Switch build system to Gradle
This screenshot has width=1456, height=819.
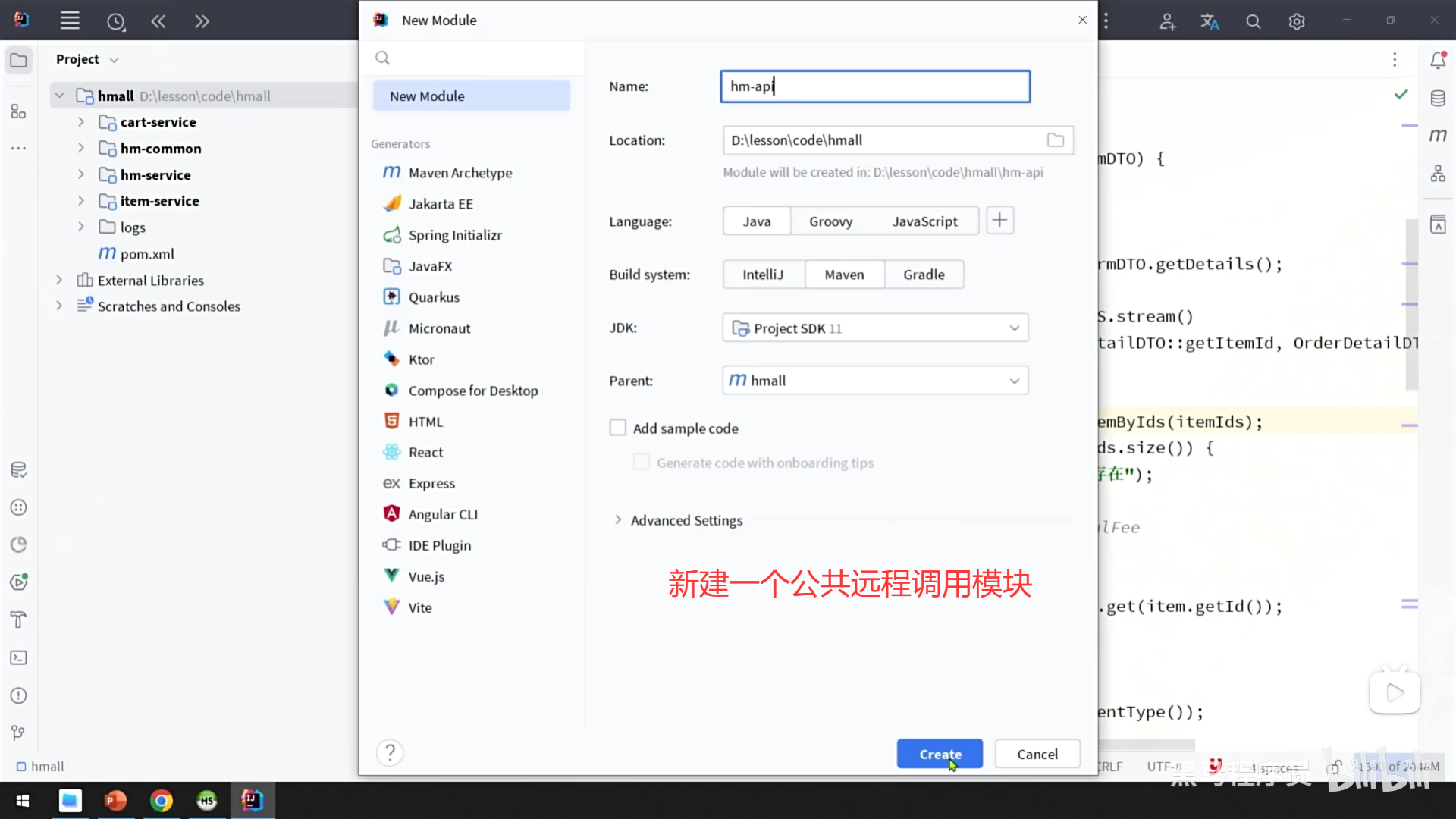click(x=924, y=274)
